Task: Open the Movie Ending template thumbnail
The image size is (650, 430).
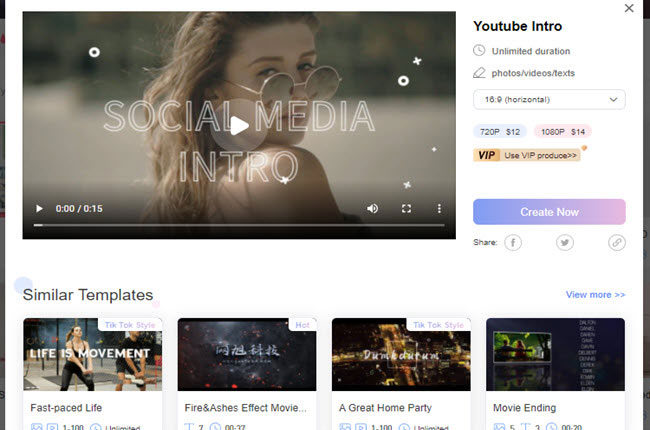Action: click(x=555, y=355)
